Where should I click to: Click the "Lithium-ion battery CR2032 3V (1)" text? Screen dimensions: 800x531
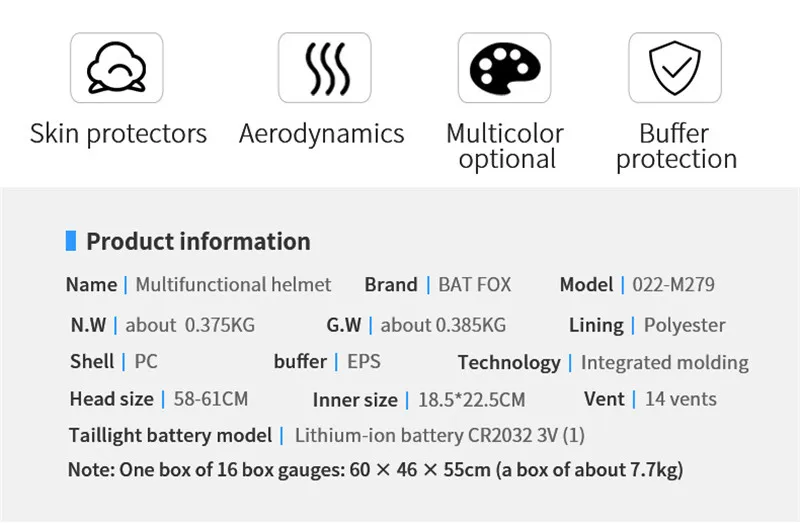point(440,435)
